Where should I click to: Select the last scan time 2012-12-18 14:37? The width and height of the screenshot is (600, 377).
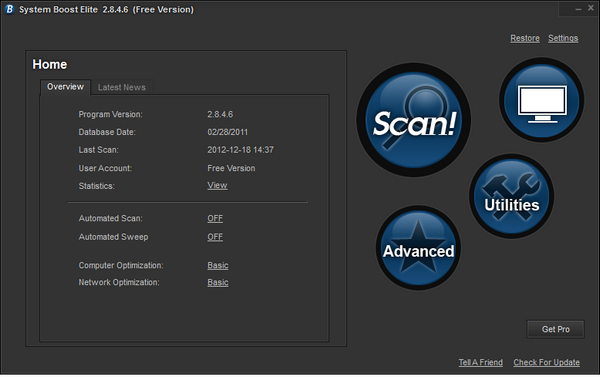pyautogui.click(x=240, y=150)
